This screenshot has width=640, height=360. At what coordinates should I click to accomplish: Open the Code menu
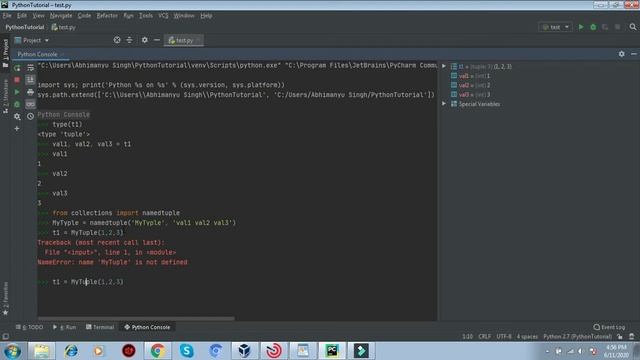click(84, 16)
